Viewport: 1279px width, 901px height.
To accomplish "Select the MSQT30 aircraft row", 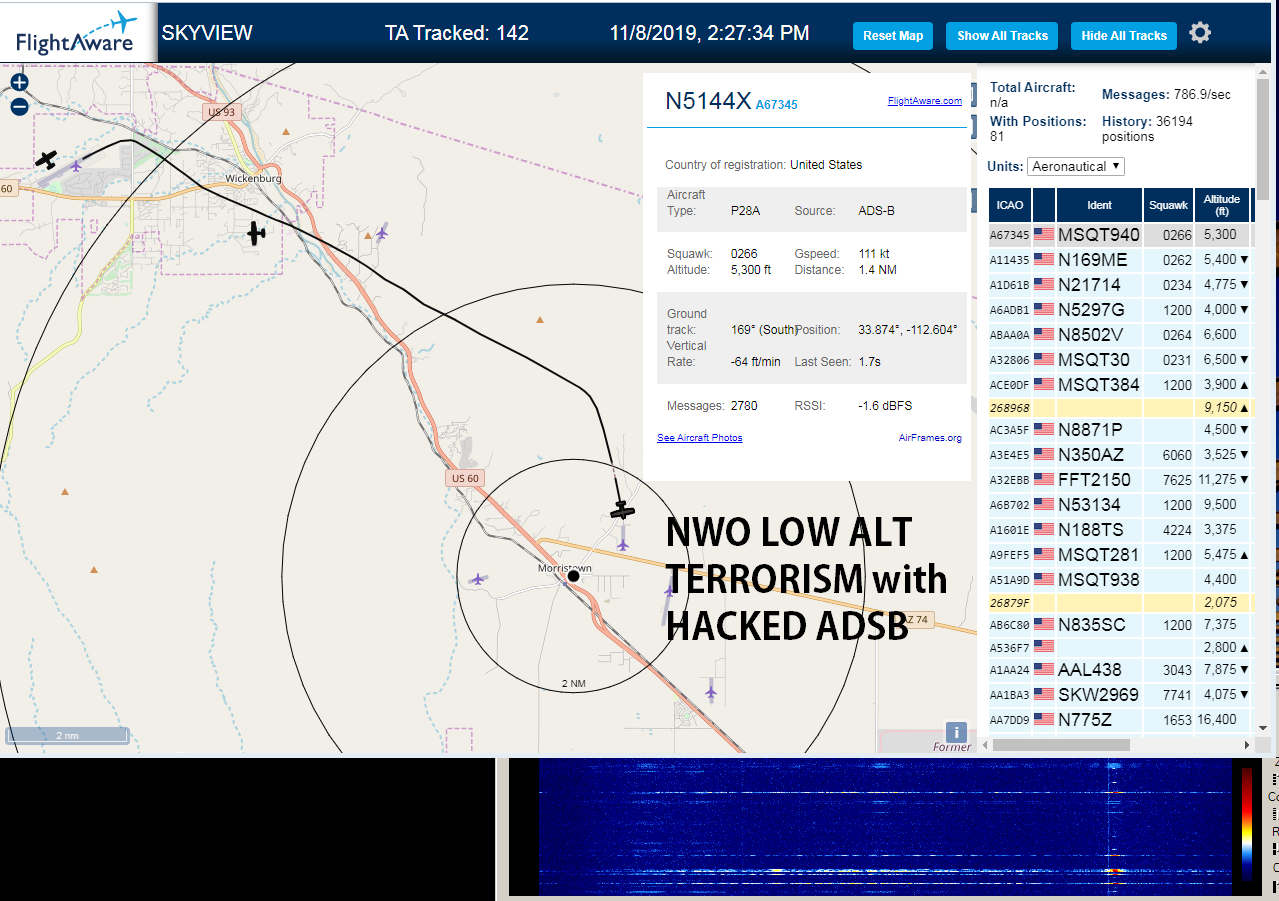I will point(1120,359).
